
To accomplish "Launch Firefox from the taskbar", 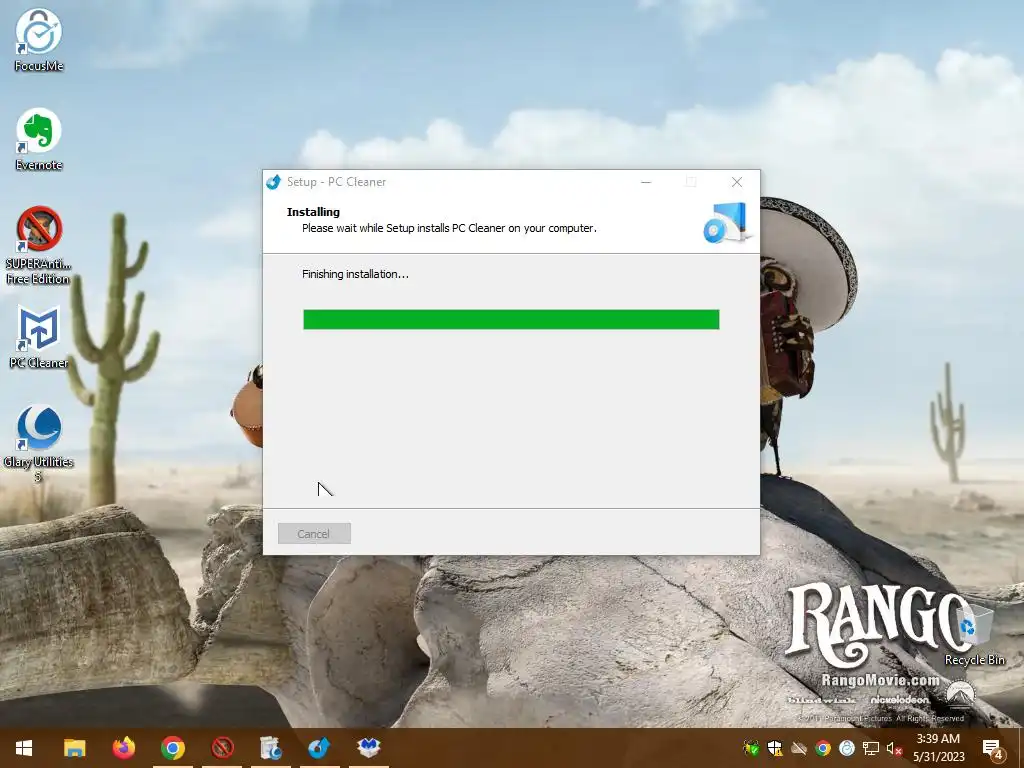I will click(123, 748).
